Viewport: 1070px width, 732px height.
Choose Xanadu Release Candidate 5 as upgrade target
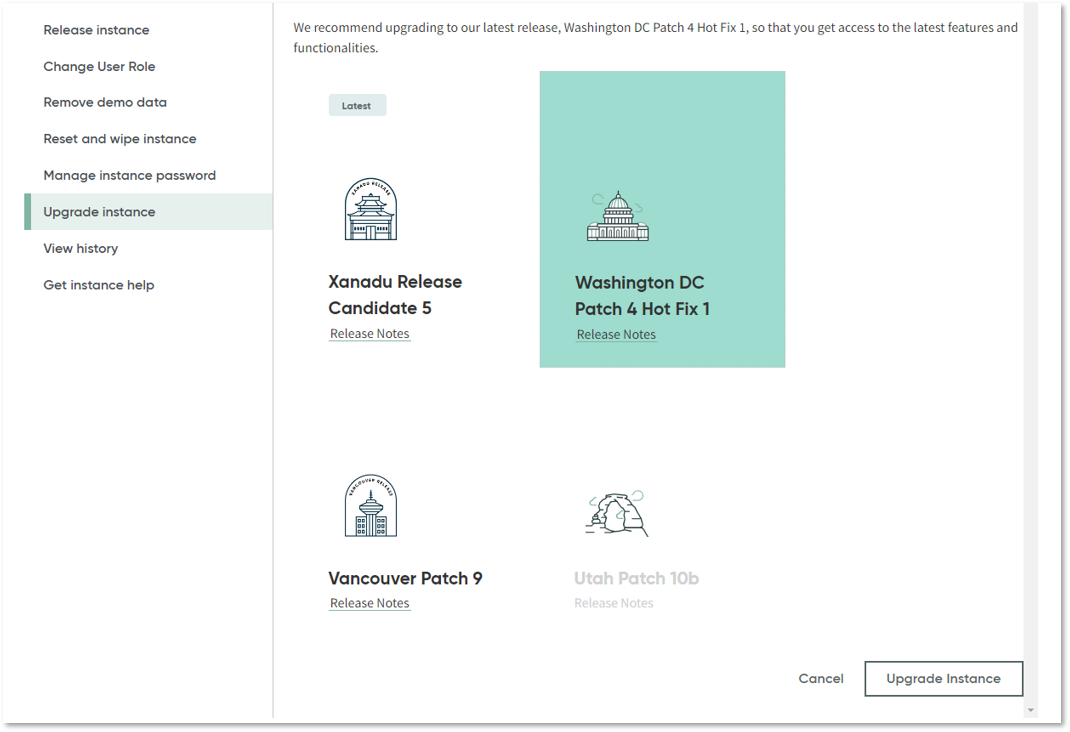395,293
